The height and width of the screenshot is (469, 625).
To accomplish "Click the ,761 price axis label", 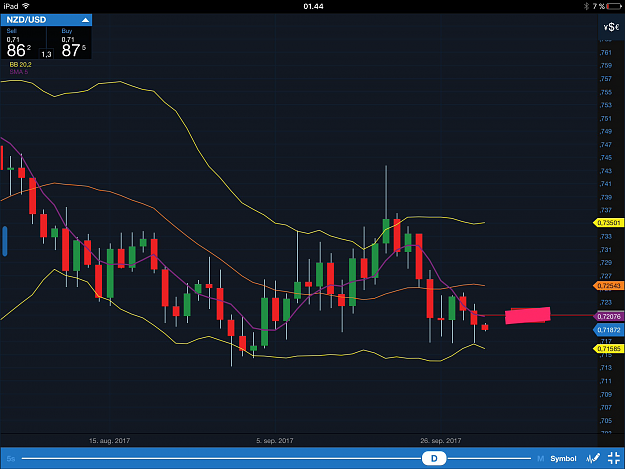I will tap(605, 53).
